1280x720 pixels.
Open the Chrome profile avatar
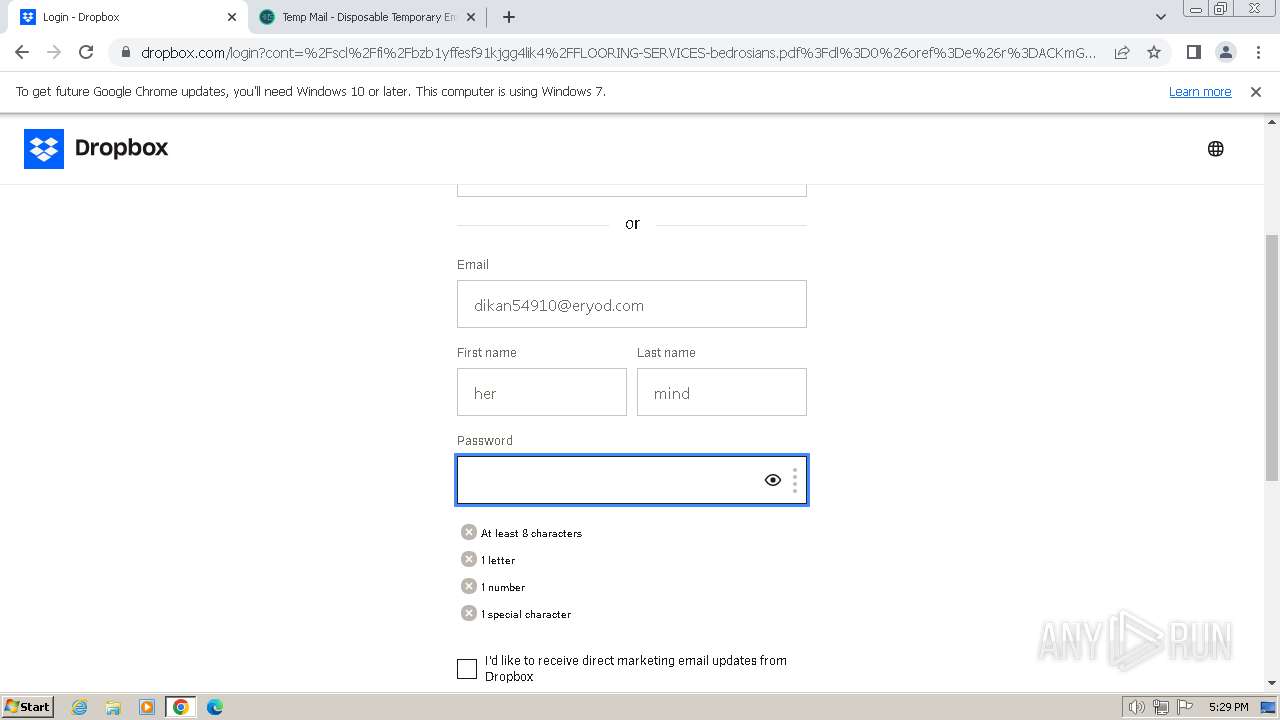click(x=1225, y=52)
